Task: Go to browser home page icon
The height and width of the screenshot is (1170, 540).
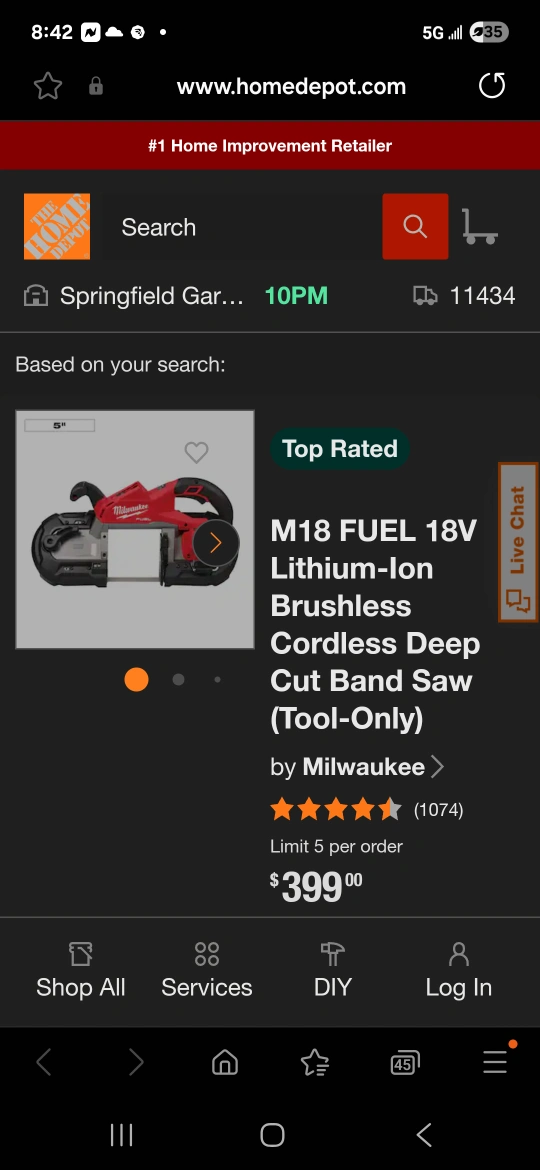Action: click(225, 1062)
